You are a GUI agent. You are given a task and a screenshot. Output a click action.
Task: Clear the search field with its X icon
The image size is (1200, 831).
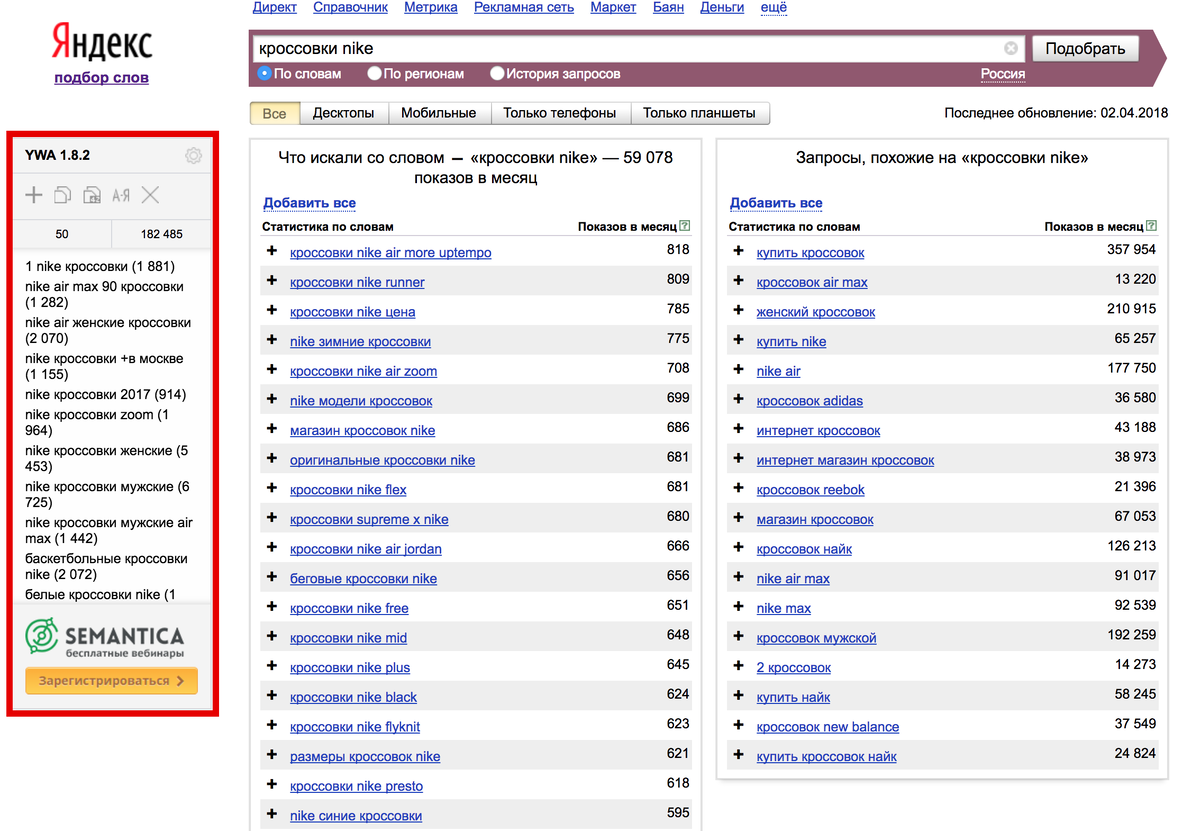click(1011, 48)
